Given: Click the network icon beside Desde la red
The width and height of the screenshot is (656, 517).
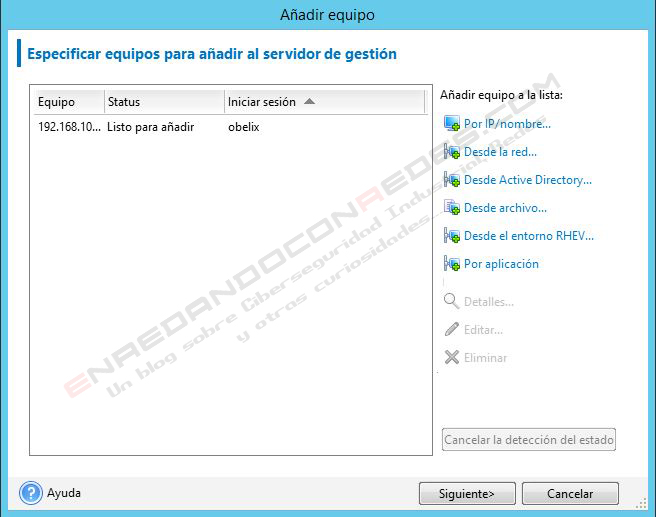Looking at the screenshot, I should pyautogui.click(x=451, y=152).
